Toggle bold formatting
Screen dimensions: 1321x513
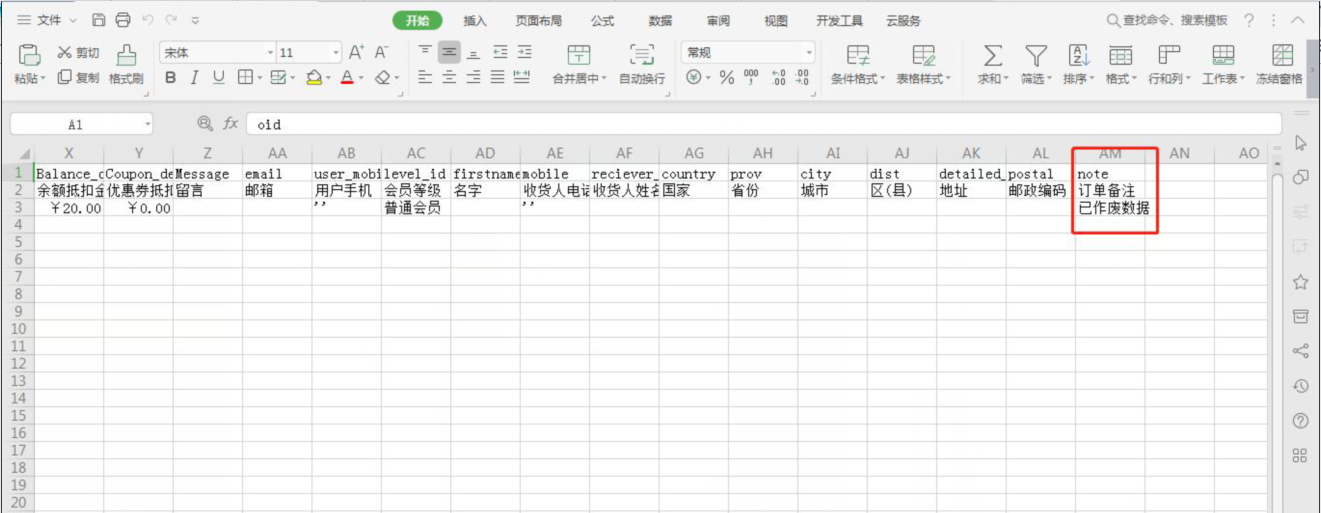click(170, 78)
